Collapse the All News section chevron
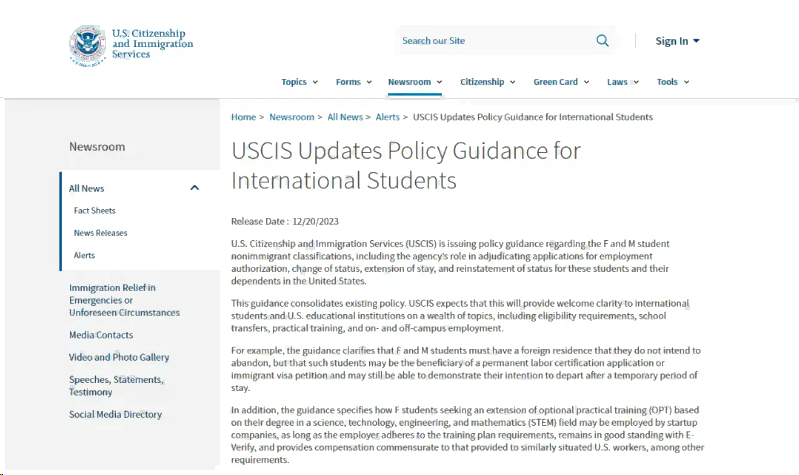Image resolution: width=799 pixels, height=475 pixels. [194, 188]
